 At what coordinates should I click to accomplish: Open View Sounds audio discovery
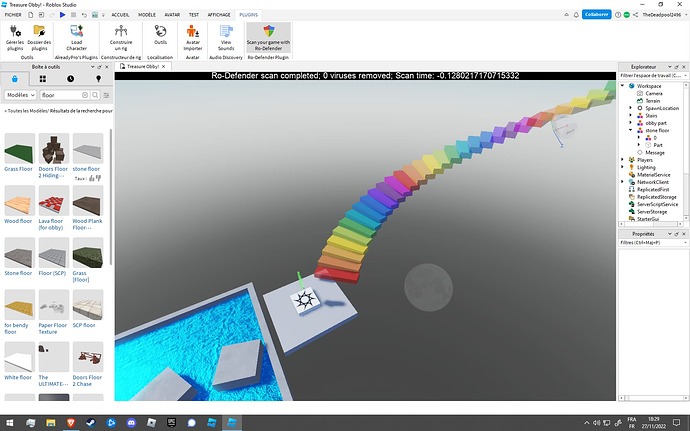(226, 38)
